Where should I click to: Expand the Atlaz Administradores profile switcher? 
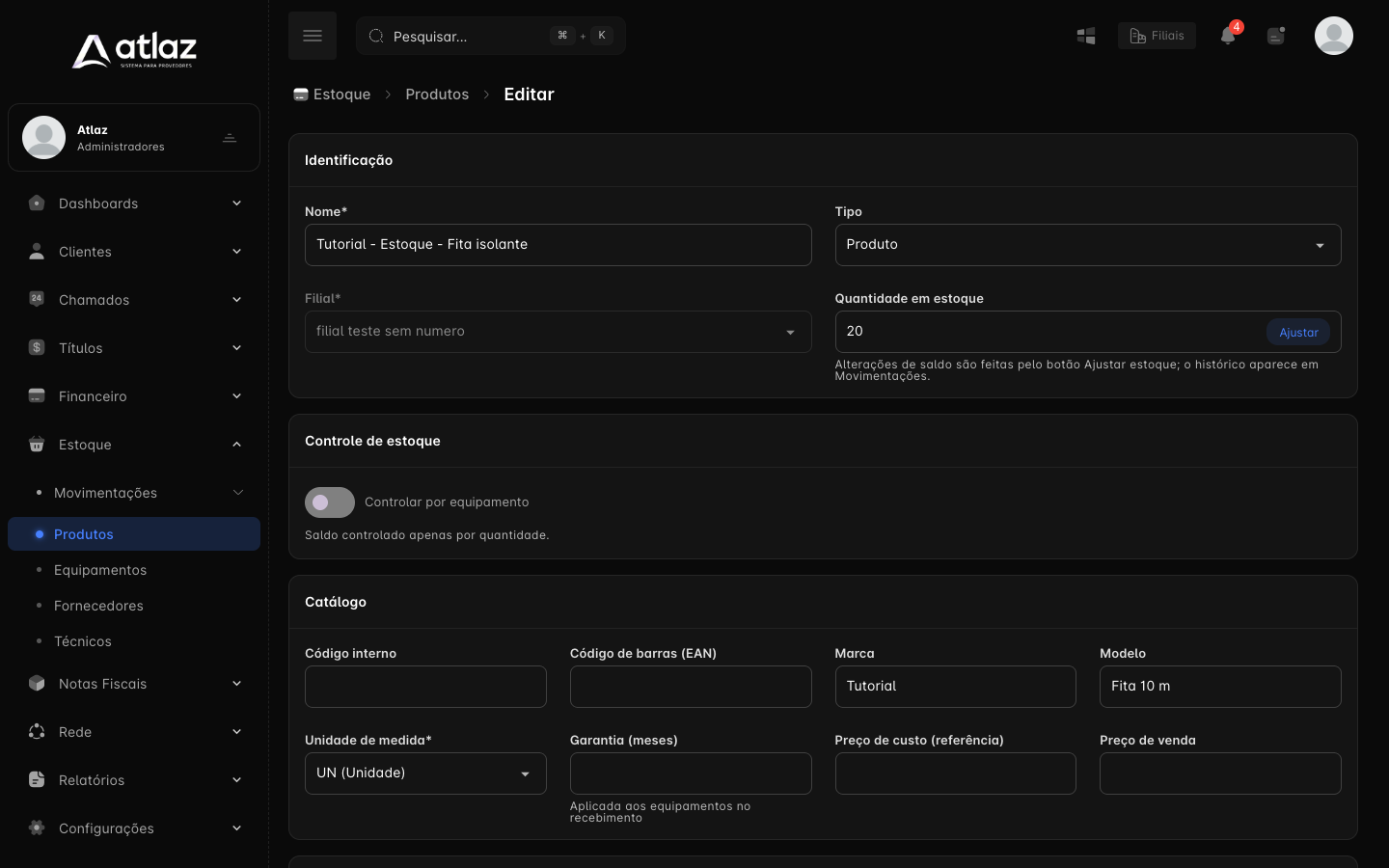230,138
